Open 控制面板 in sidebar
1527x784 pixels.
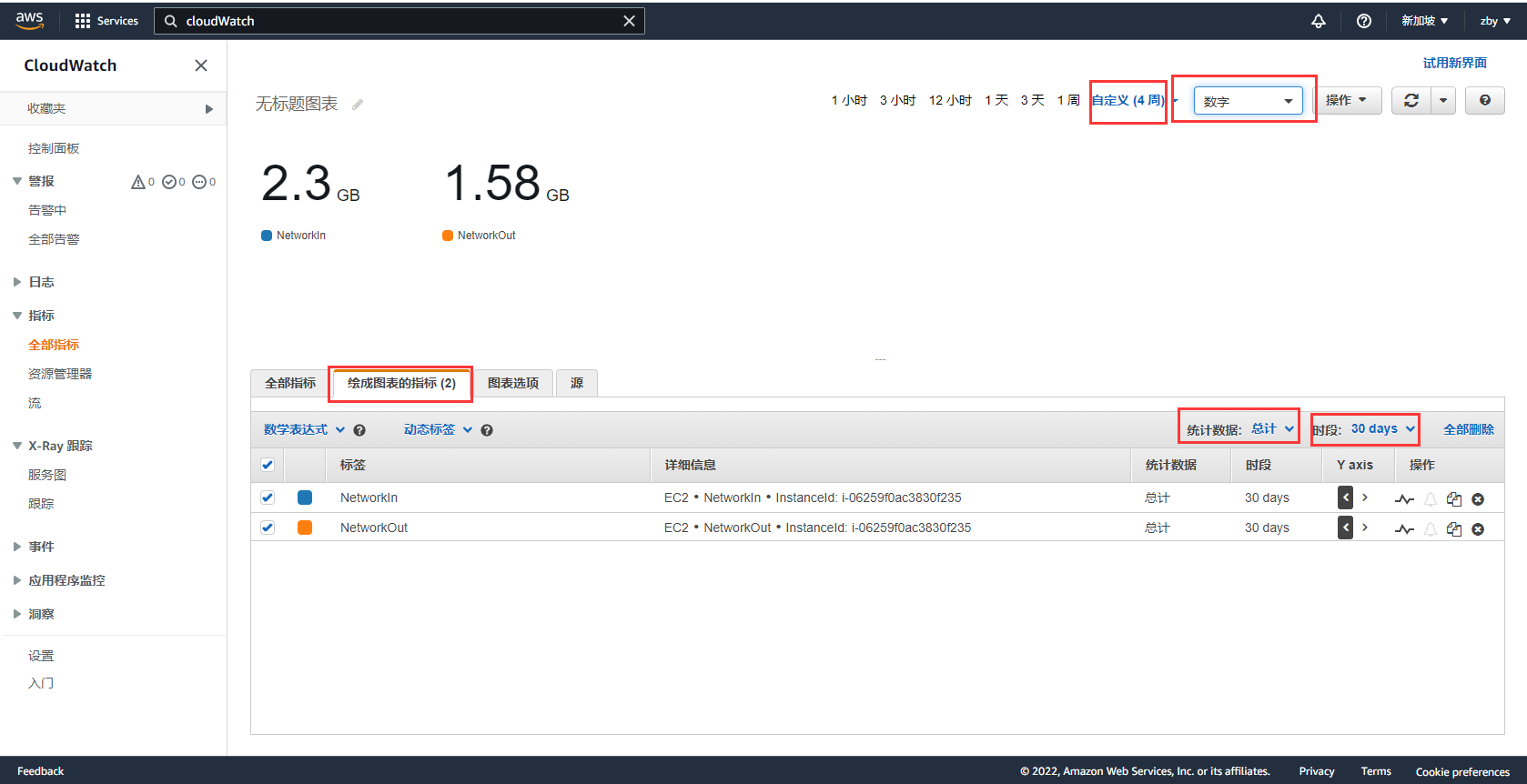54,148
